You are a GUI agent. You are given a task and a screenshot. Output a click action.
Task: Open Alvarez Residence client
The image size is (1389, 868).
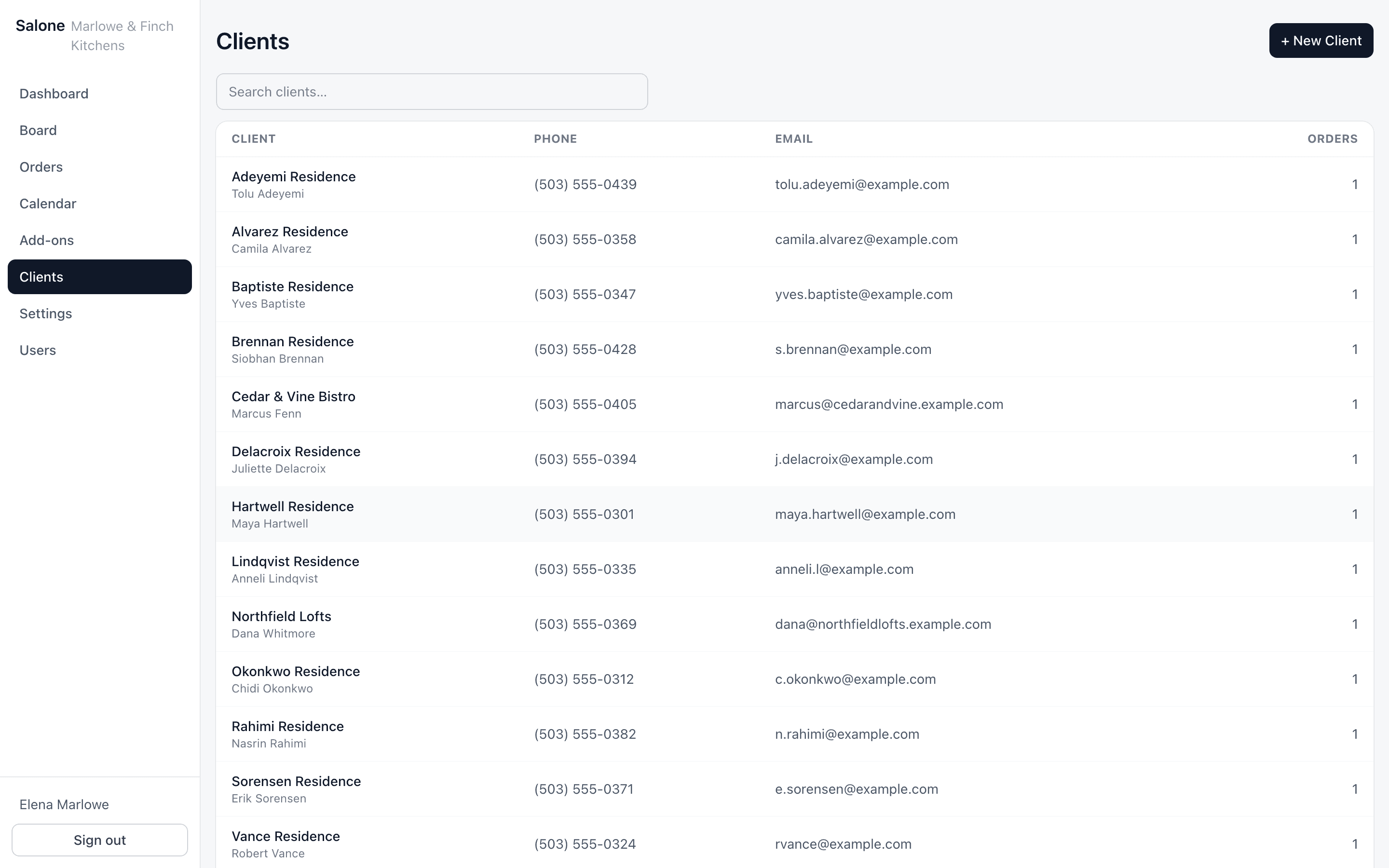(795, 239)
